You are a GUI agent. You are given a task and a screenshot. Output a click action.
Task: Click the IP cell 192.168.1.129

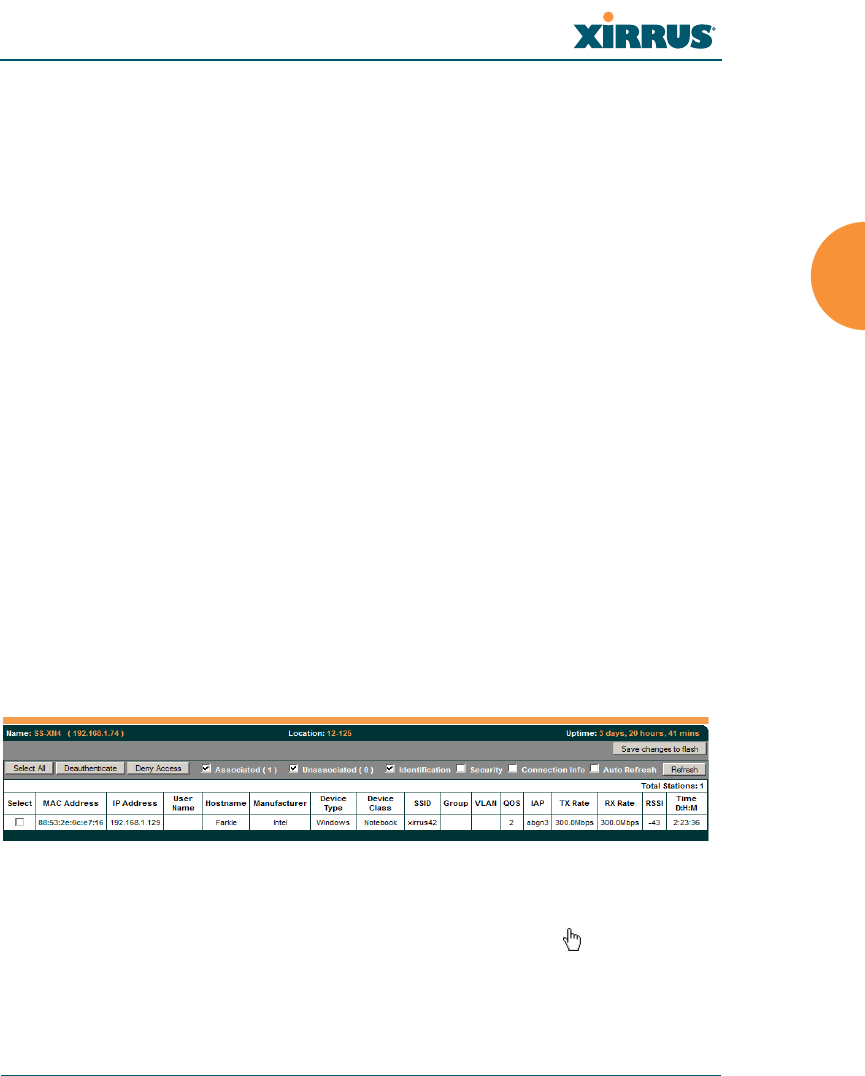(135, 822)
